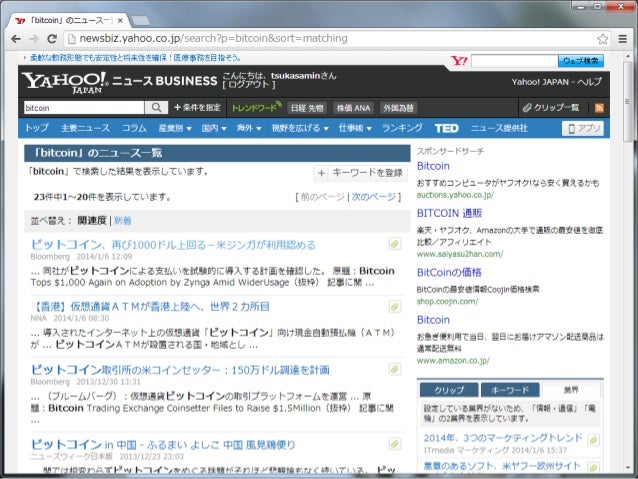Go back using the browser back arrow
This screenshot has width=638, height=479.
(16, 39)
